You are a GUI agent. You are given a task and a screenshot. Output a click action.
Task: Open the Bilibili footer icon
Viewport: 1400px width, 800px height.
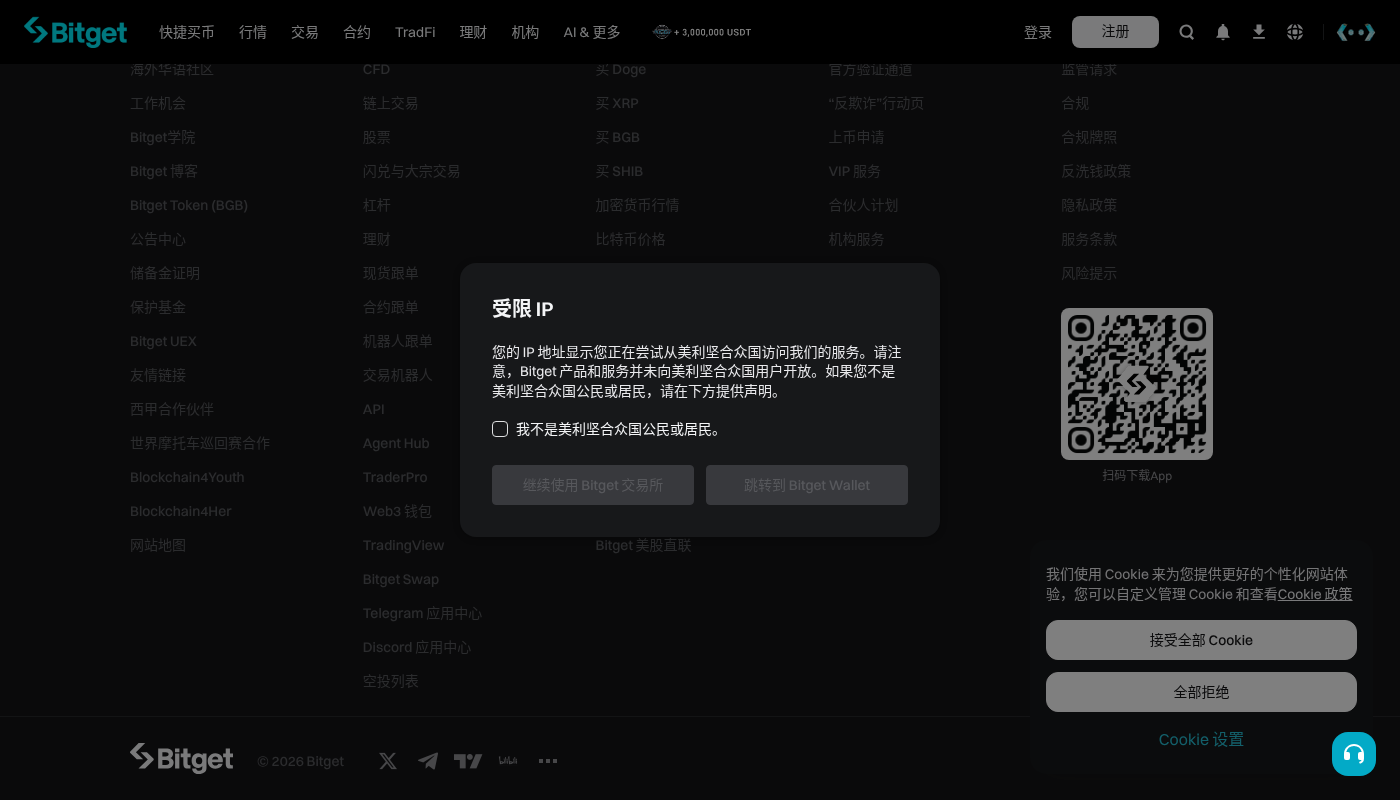508,761
